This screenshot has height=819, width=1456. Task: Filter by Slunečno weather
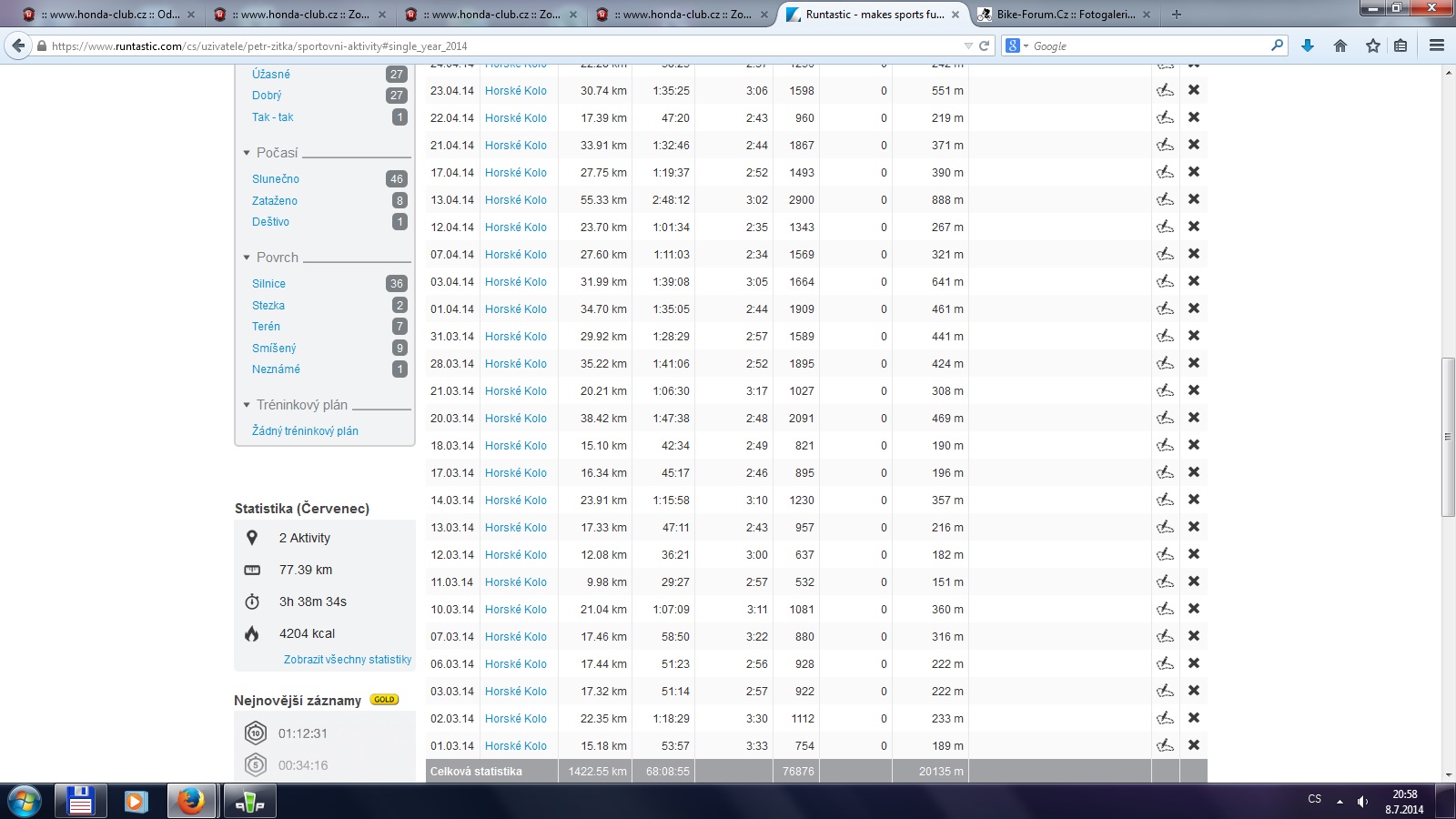[276, 179]
